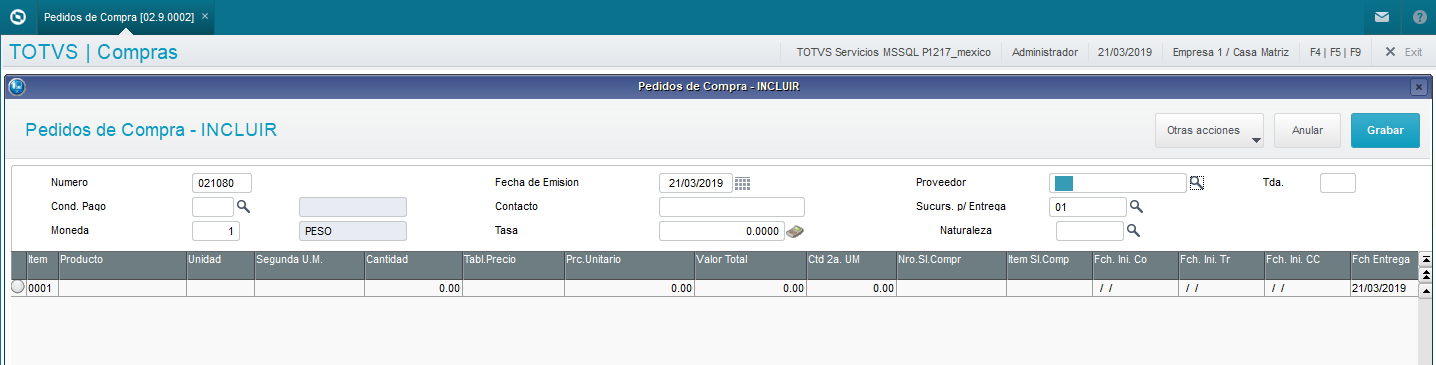Click the Anular button
The height and width of the screenshot is (365, 1436).
click(1307, 130)
